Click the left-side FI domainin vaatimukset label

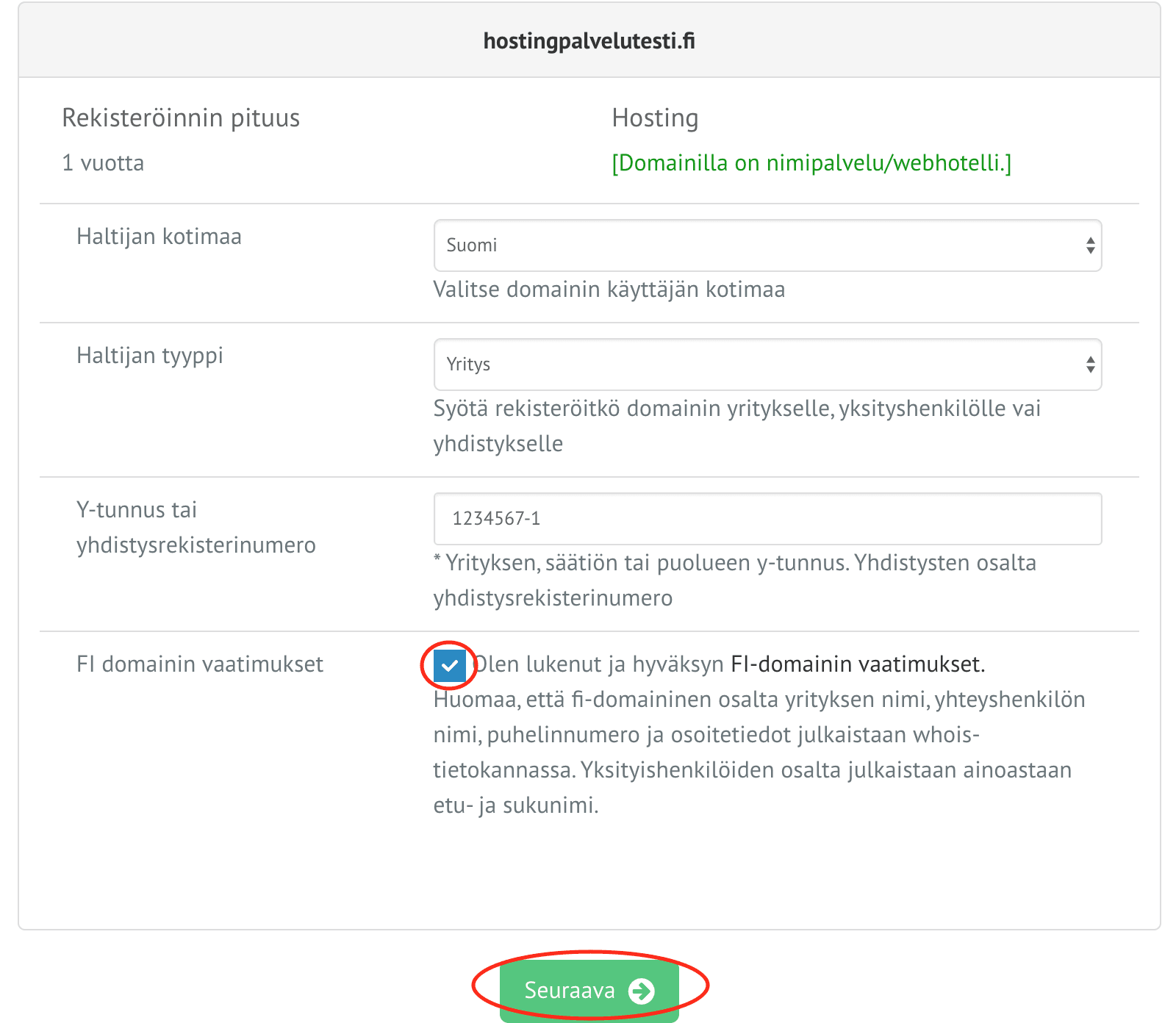pyautogui.click(x=200, y=664)
